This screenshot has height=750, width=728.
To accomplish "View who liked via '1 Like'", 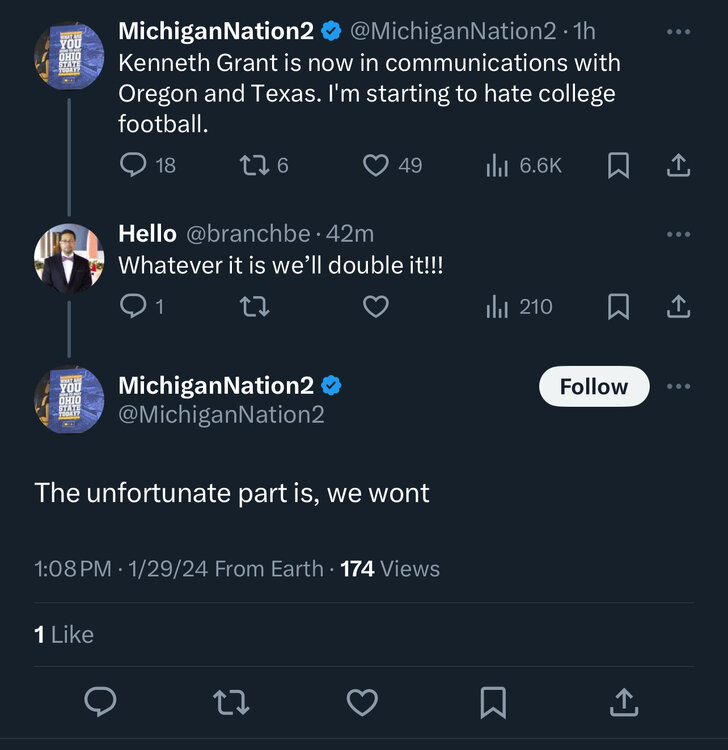I will (64, 634).
